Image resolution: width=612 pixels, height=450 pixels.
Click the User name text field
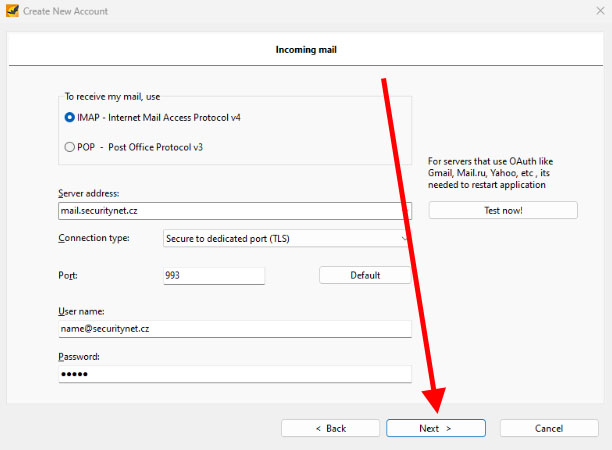235,328
